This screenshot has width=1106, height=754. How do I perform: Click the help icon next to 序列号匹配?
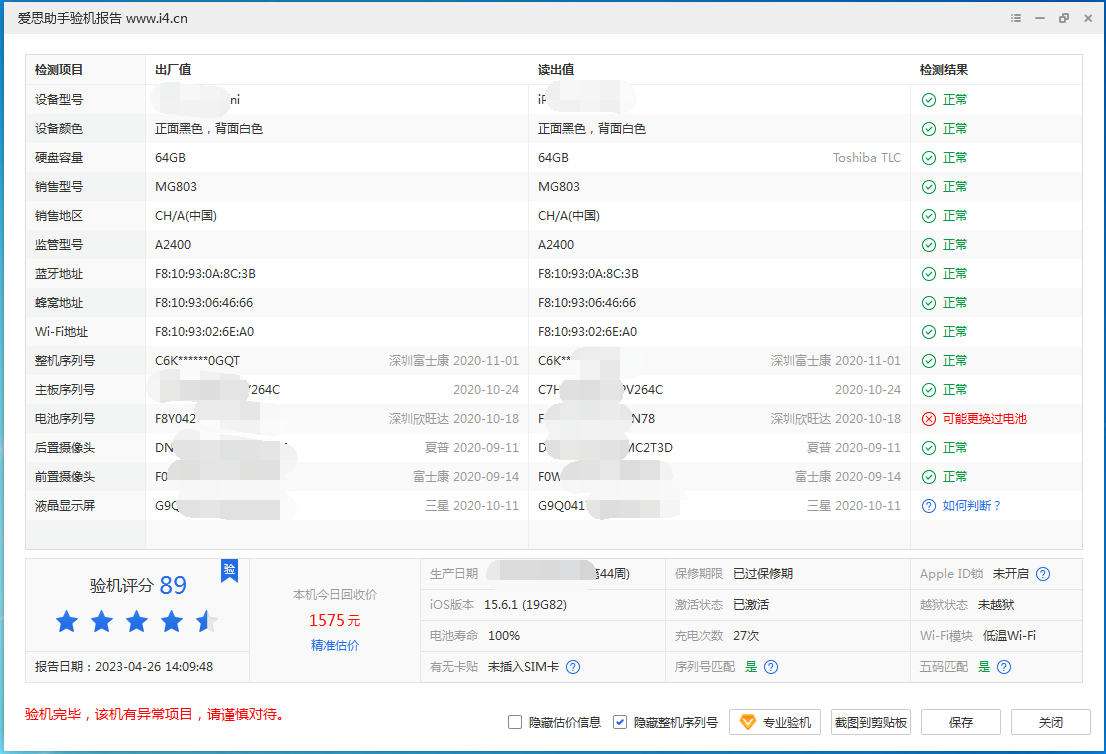click(x=771, y=667)
